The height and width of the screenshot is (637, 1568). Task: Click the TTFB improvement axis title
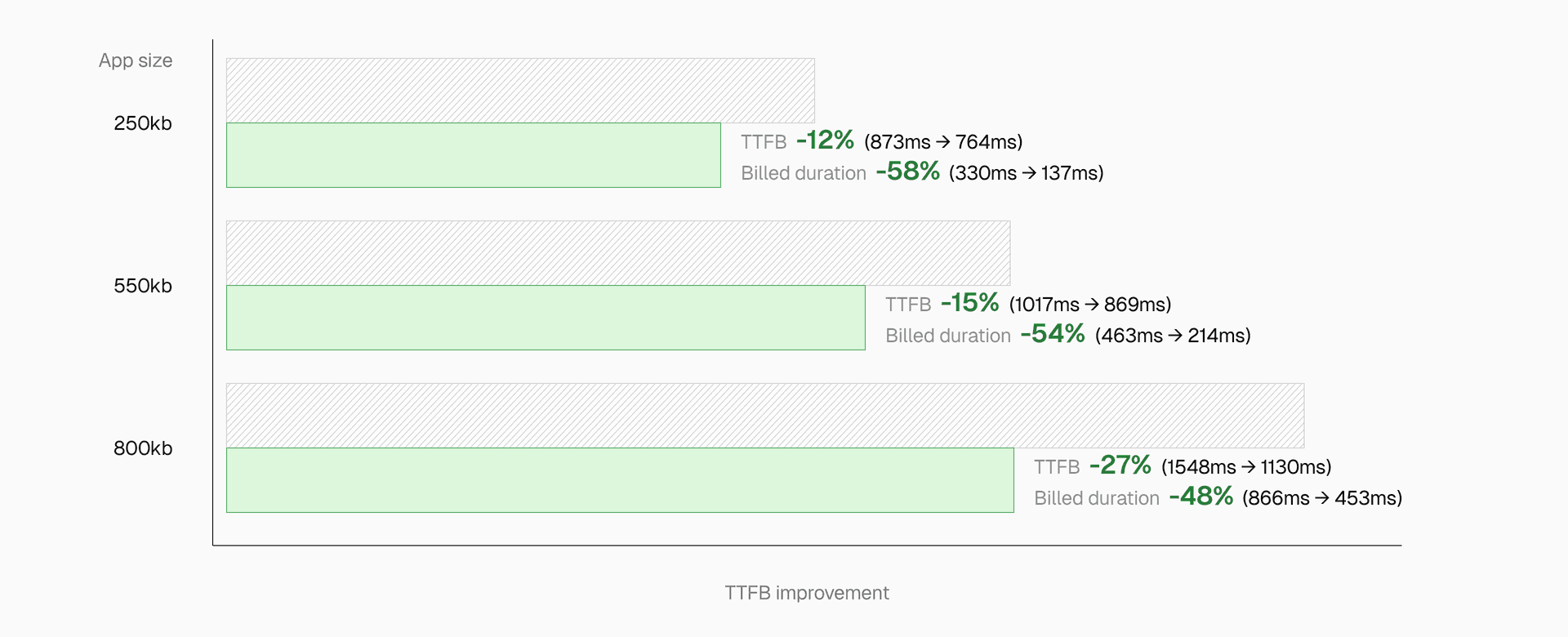806,593
